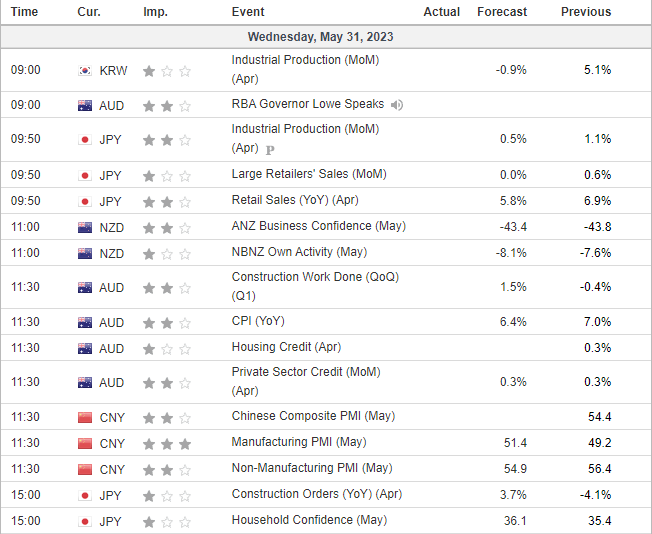Viewport: 652px width, 534px height.
Task: Open the RBA Governor Lowe Speaks event
Action: 308,104
